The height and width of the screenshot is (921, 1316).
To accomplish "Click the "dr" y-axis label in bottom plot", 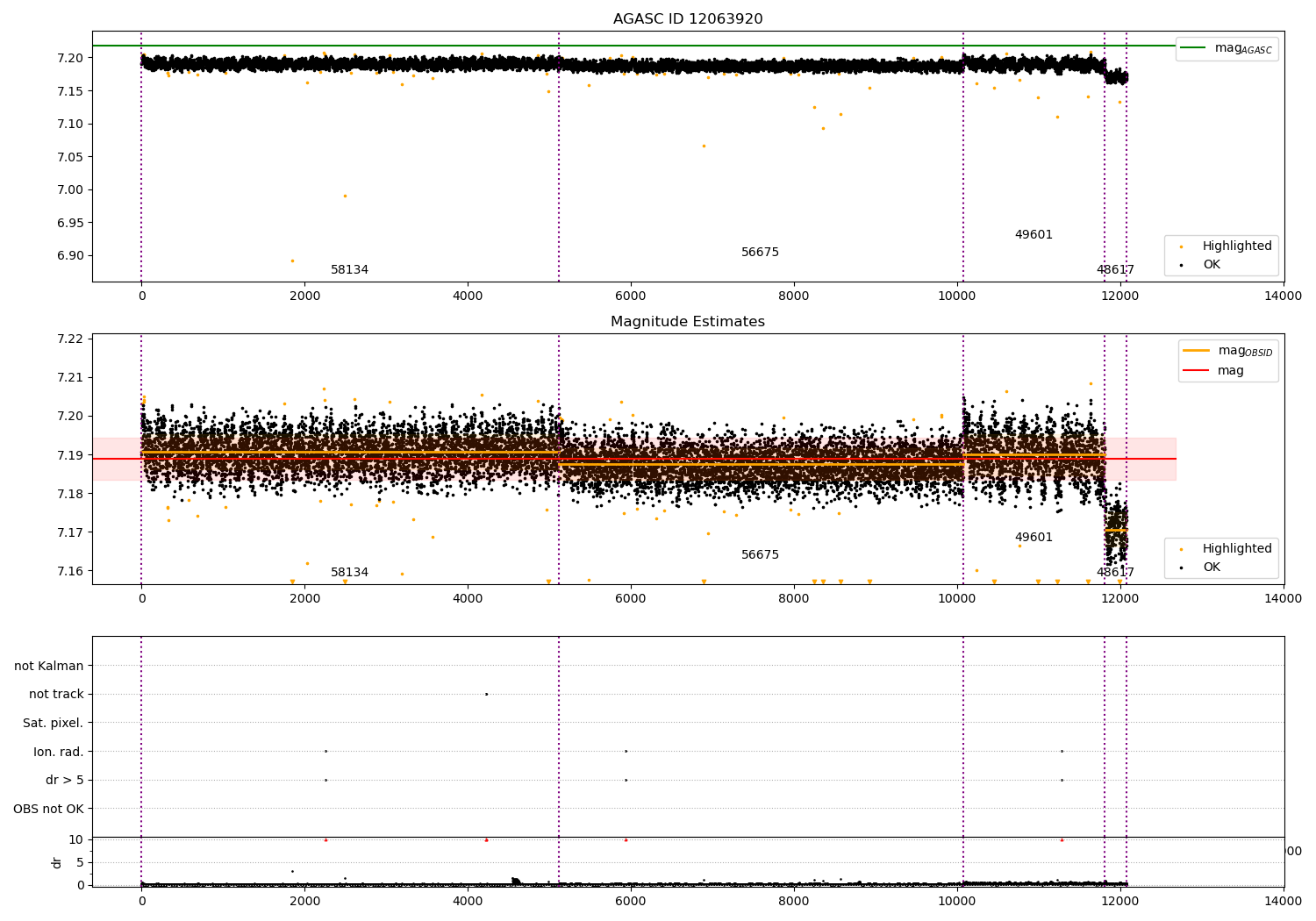I will click(x=57, y=862).
